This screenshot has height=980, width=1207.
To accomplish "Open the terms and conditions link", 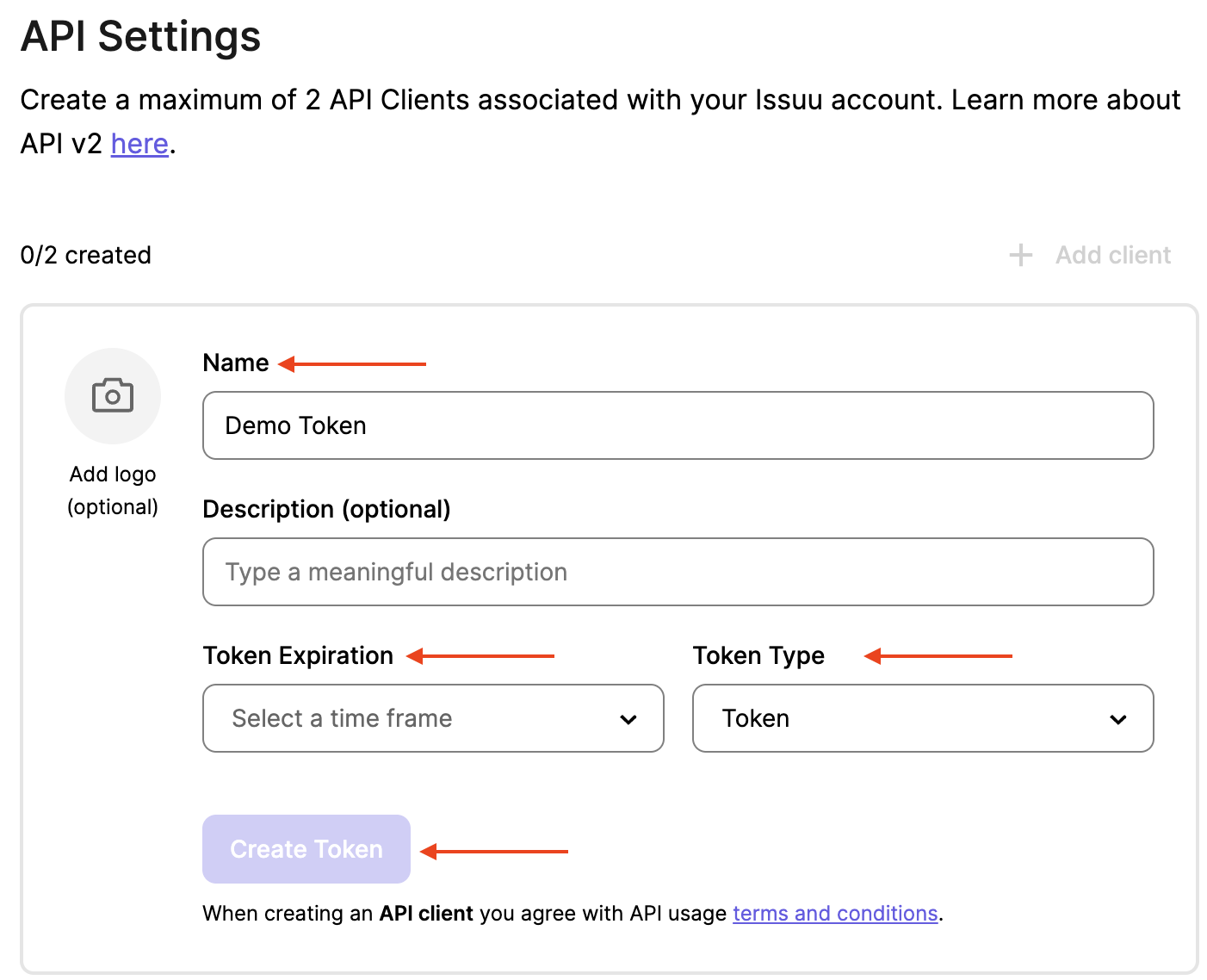I will tap(834, 913).
